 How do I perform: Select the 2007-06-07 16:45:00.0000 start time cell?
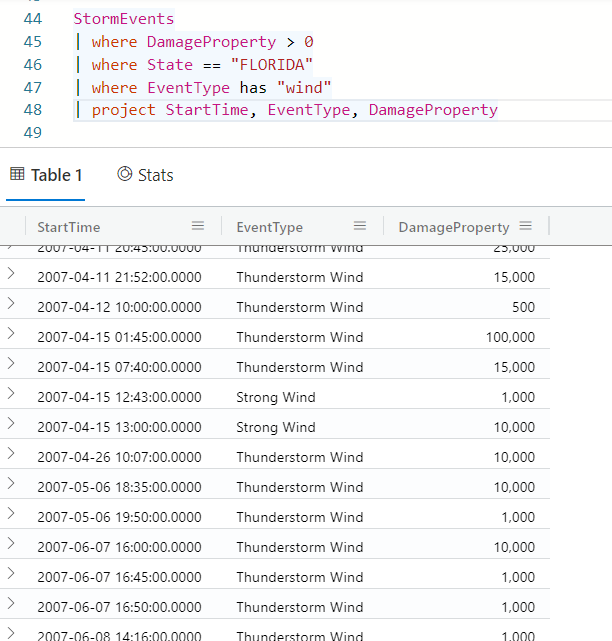(x=119, y=577)
